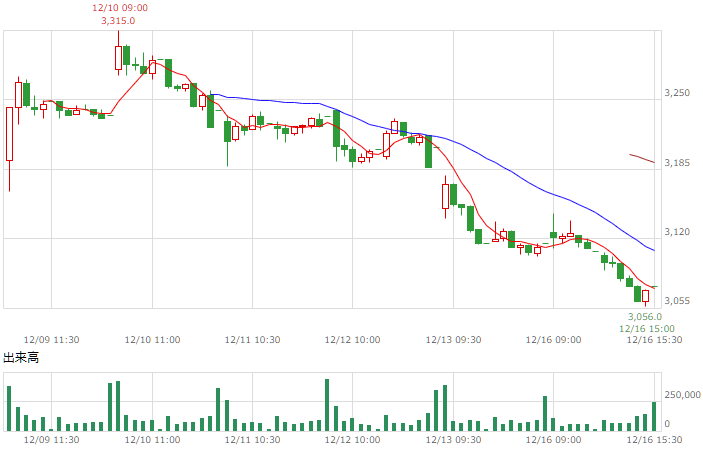Click the 出来高 volume heading
The width and height of the screenshot is (703, 455).
[21, 357]
